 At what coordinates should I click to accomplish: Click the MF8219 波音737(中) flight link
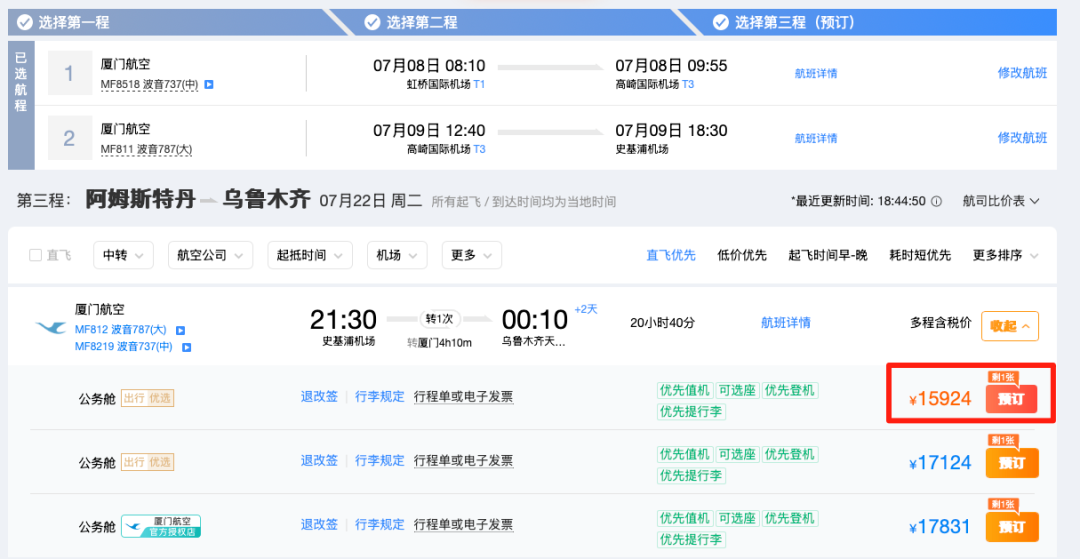point(125,347)
